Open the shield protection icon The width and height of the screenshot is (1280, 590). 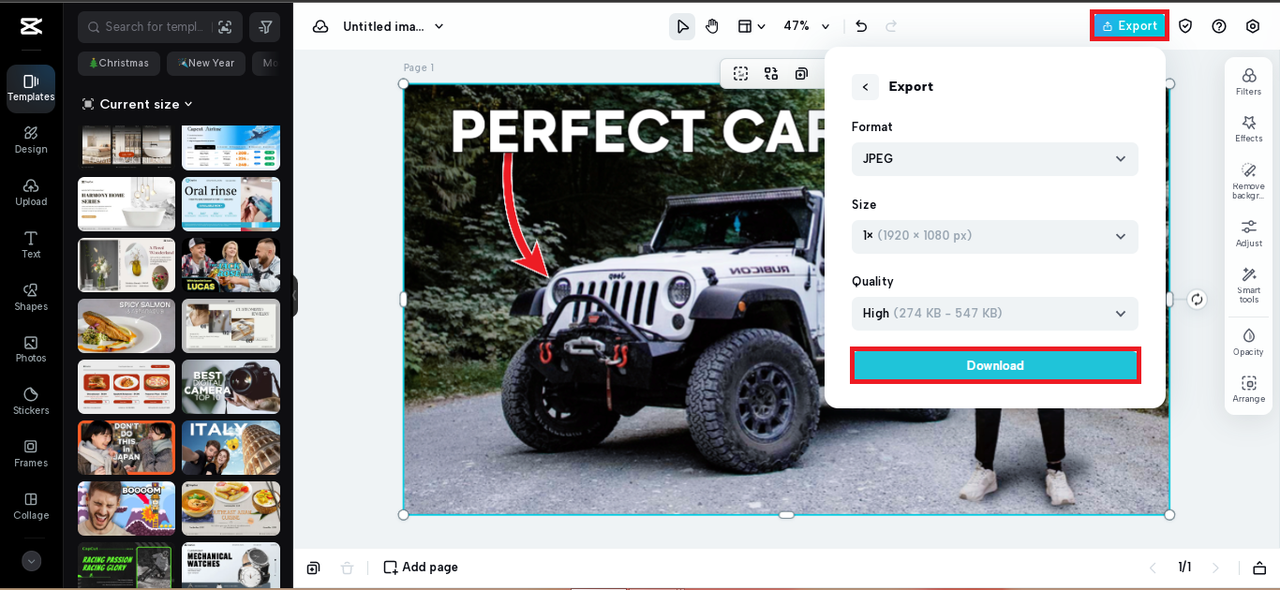click(1185, 26)
